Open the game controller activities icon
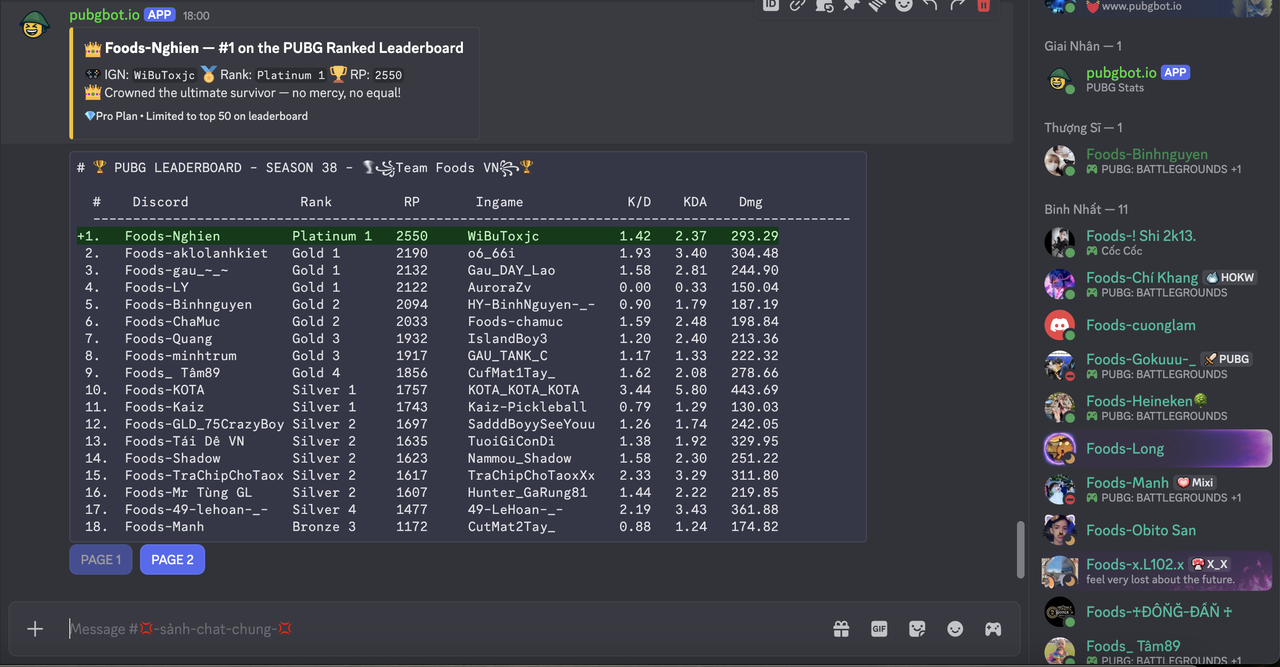1280x667 pixels. click(x=993, y=629)
